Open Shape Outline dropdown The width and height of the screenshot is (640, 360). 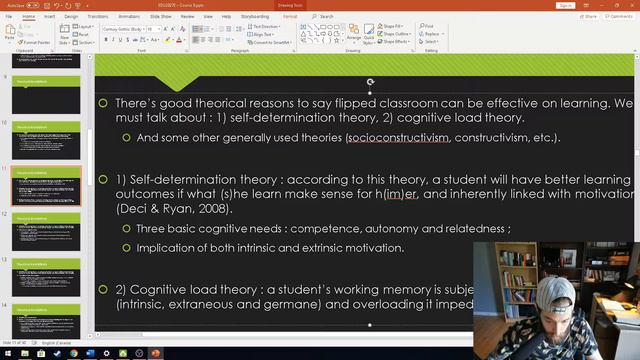point(394,34)
